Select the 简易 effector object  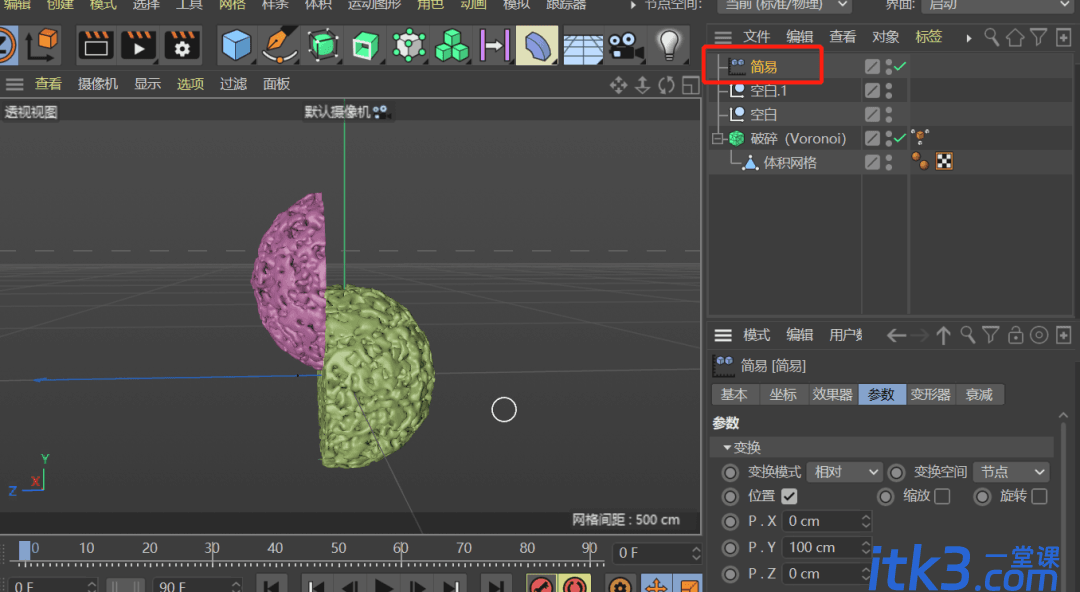click(763, 67)
